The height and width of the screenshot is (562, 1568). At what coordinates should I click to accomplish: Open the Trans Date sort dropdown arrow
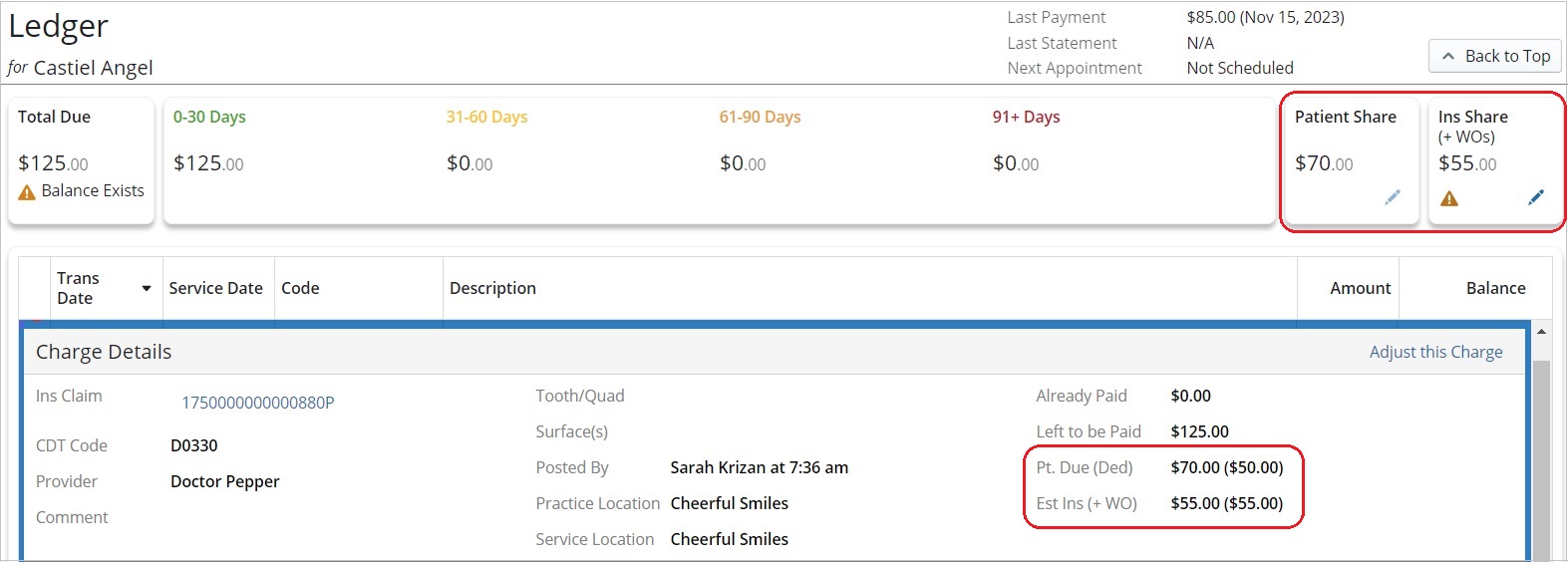[147, 288]
